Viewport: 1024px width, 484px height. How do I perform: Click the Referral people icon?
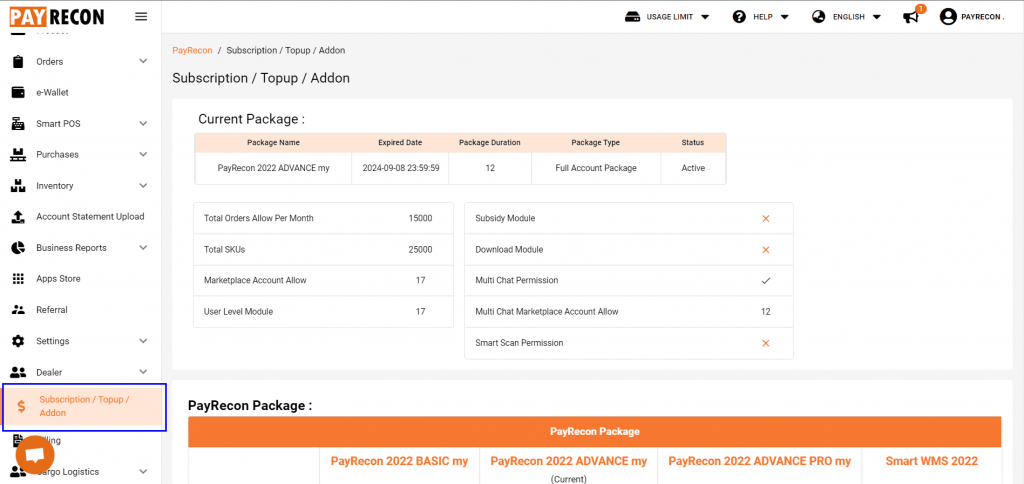[18, 310]
